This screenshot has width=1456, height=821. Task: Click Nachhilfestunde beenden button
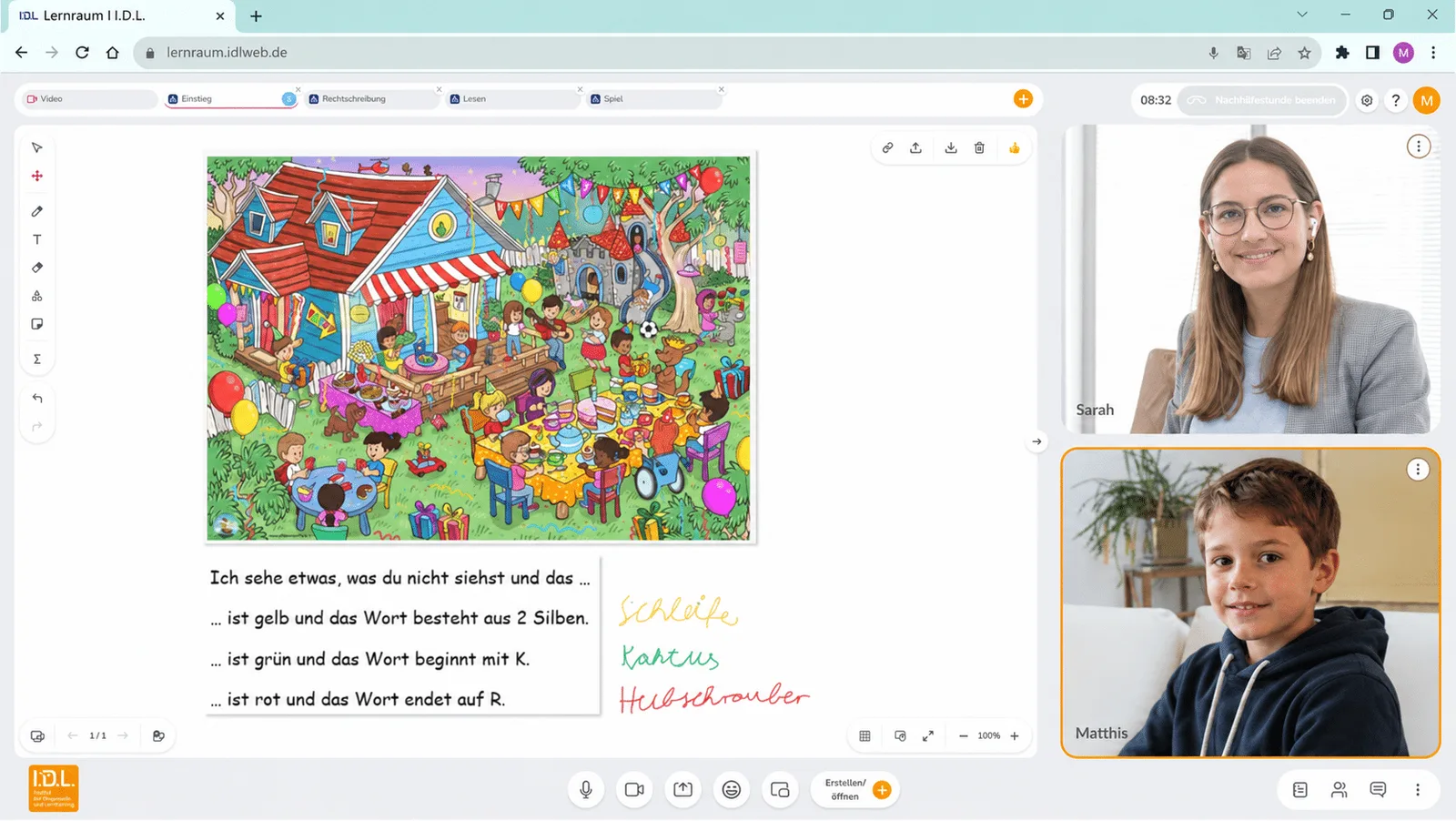(1261, 99)
